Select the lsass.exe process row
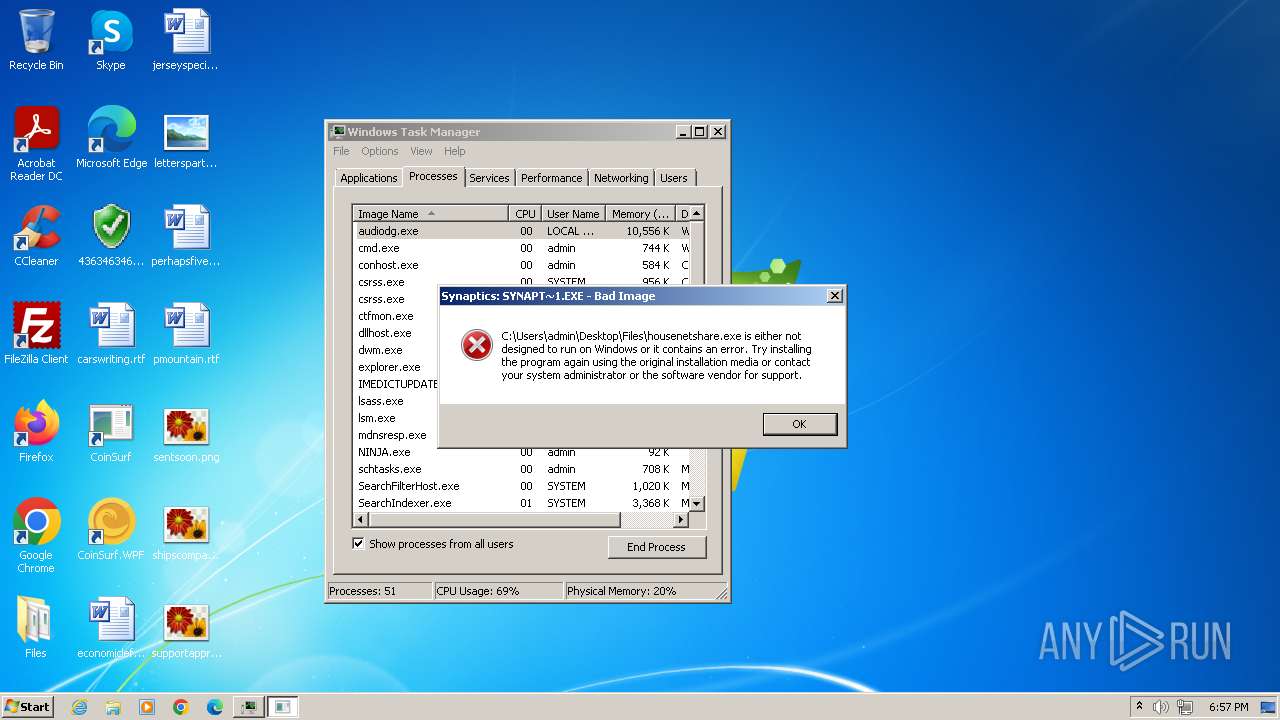The image size is (1280, 720). tap(396, 401)
